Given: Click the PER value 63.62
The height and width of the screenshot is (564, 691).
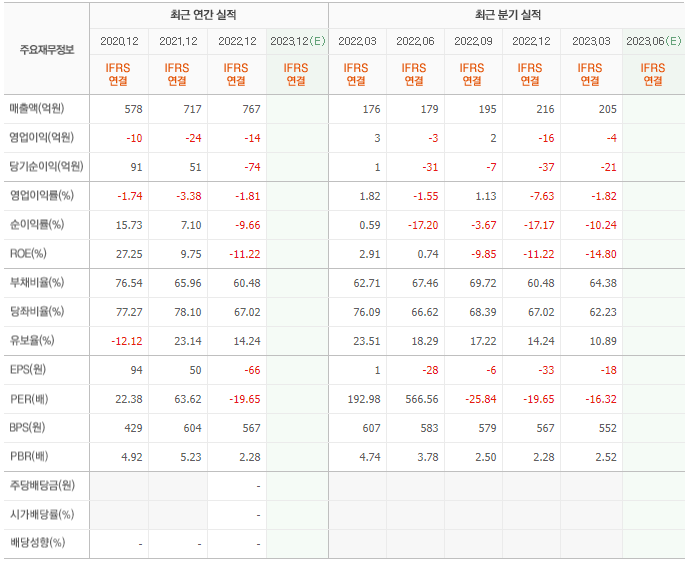Looking at the screenshot, I should point(188,399).
